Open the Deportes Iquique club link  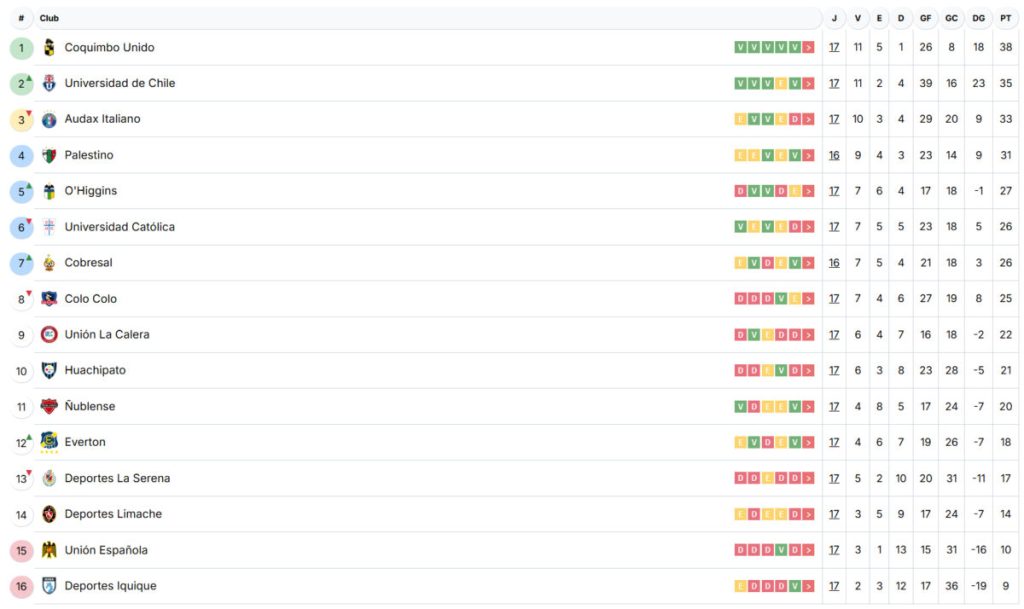[x=110, y=586]
